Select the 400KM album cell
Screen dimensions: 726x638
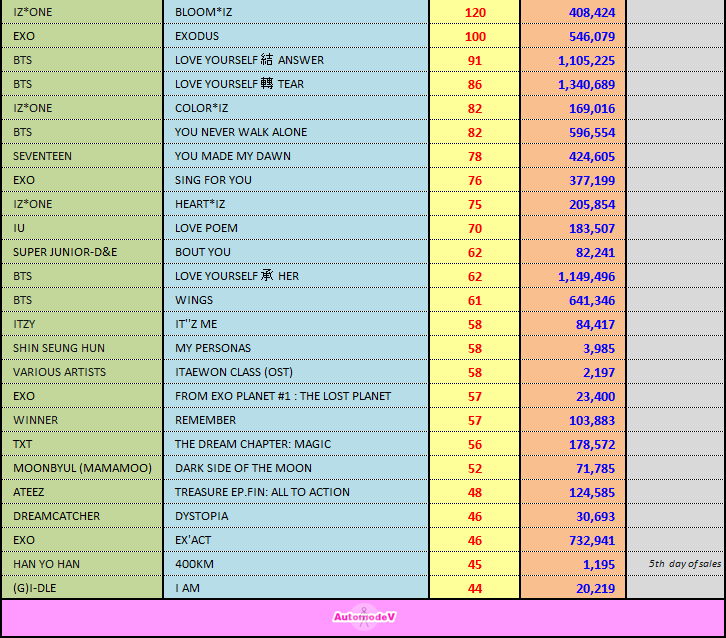296,564
